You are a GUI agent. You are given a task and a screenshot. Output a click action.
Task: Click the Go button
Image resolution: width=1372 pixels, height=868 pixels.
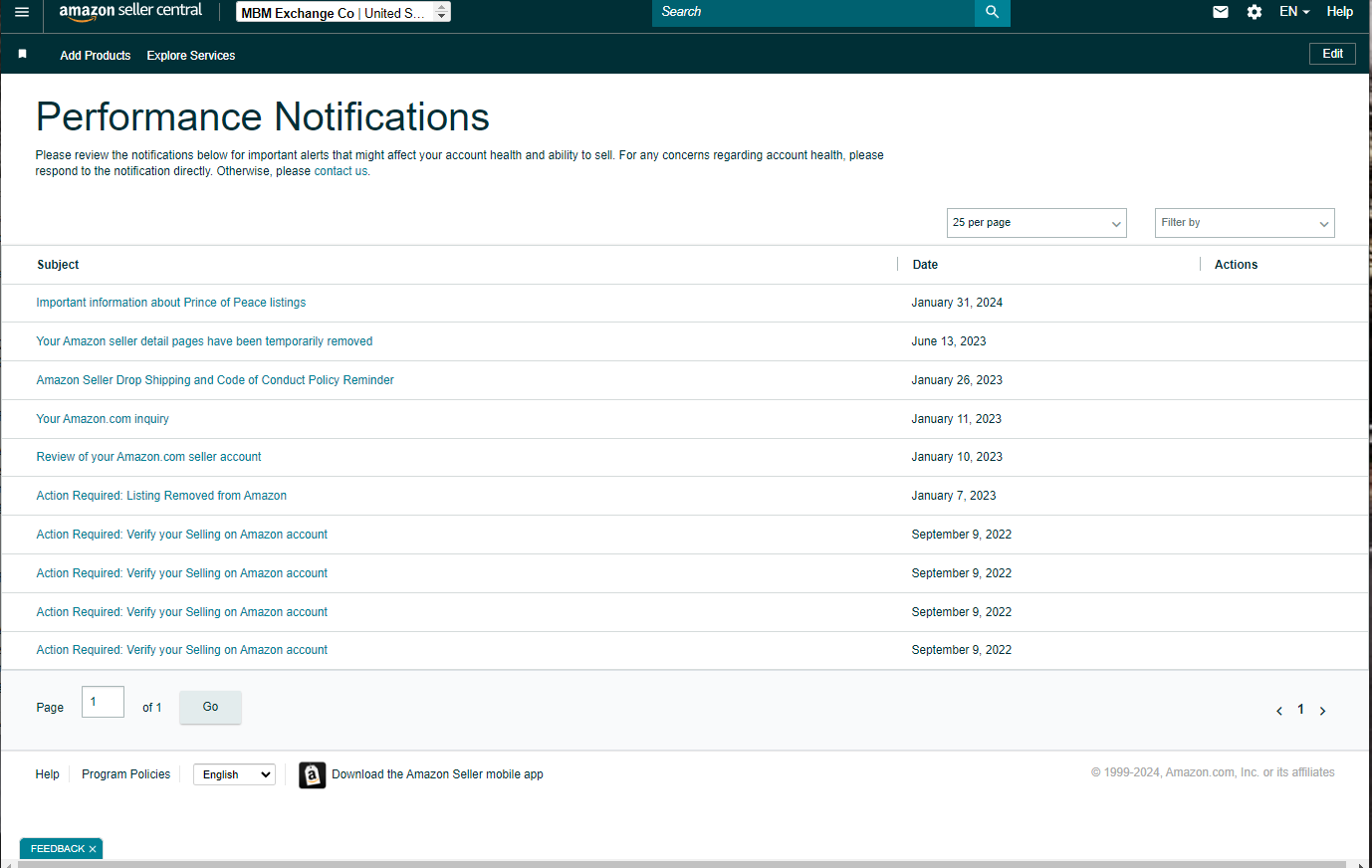[210, 707]
